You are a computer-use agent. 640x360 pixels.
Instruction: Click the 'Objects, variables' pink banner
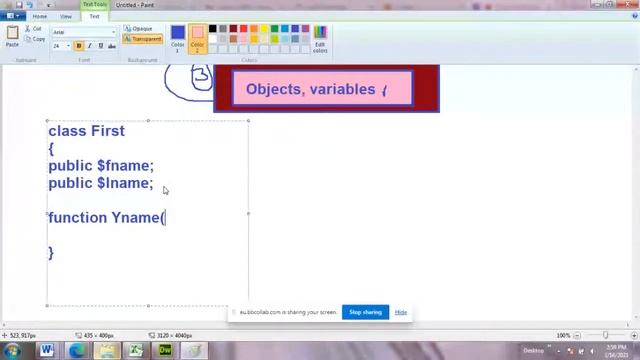(322, 89)
